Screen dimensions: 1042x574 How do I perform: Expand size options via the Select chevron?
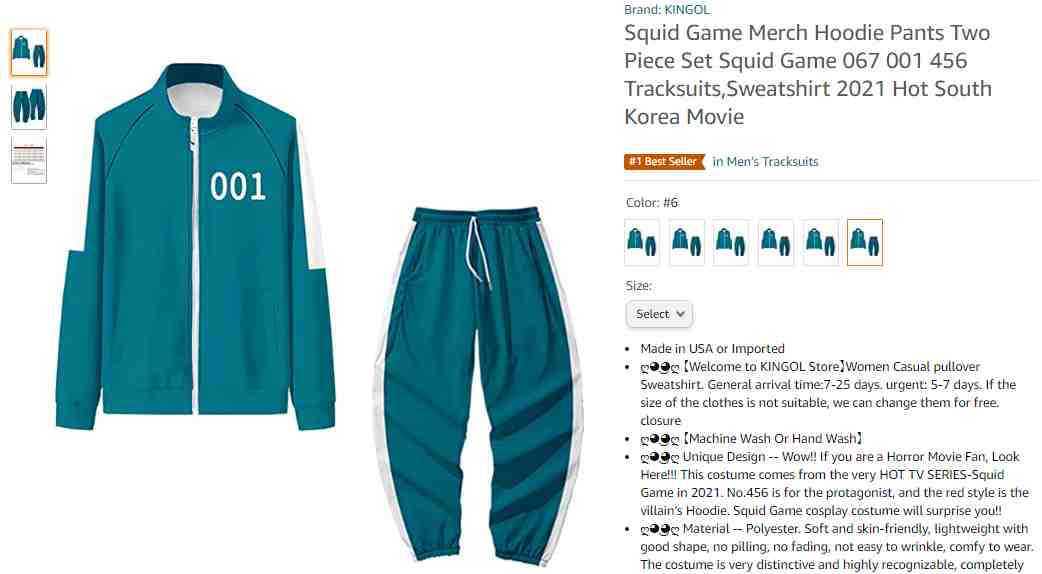[680, 314]
